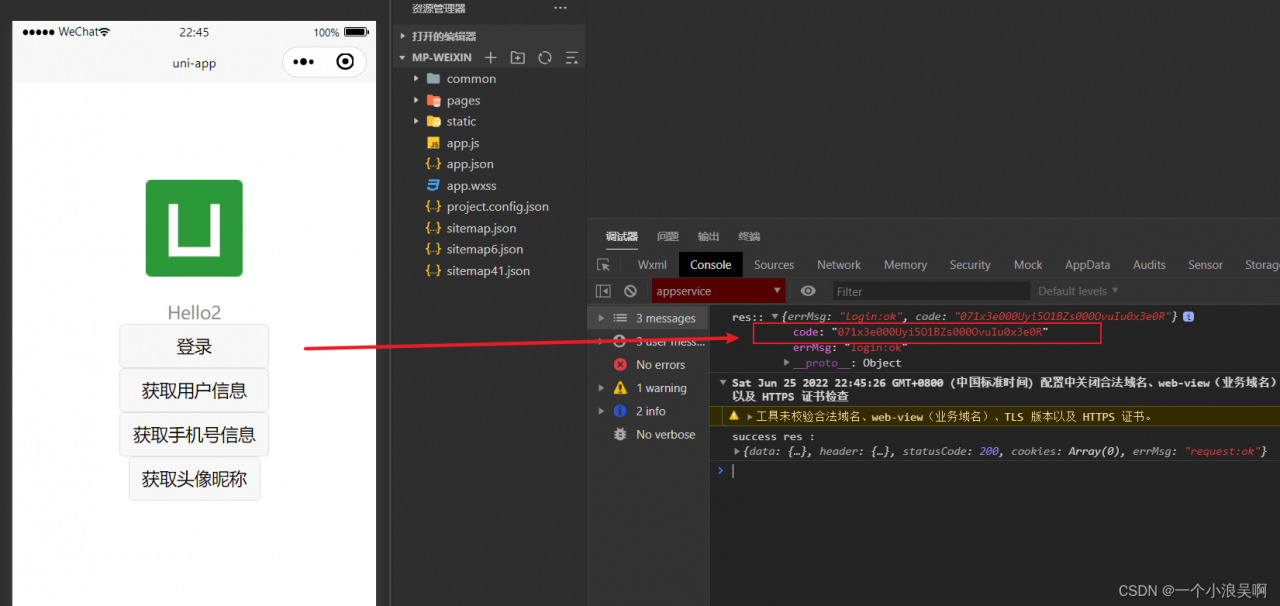Click the blue object info badge after res
This screenshot has width=1280, height=606.
pyautogui.click(x=1188, y=316)
